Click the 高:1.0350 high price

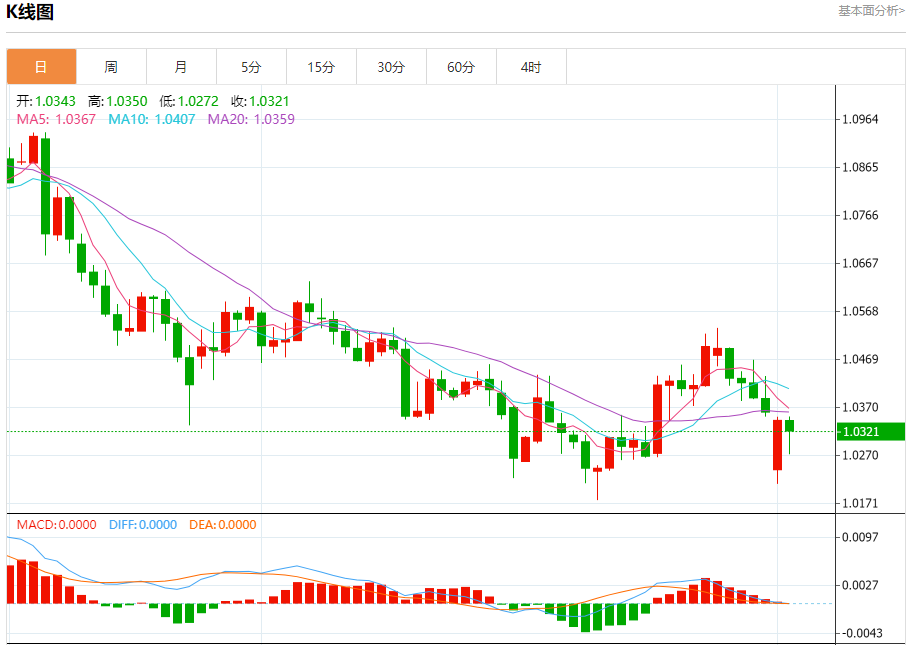(x=117, y=101)
